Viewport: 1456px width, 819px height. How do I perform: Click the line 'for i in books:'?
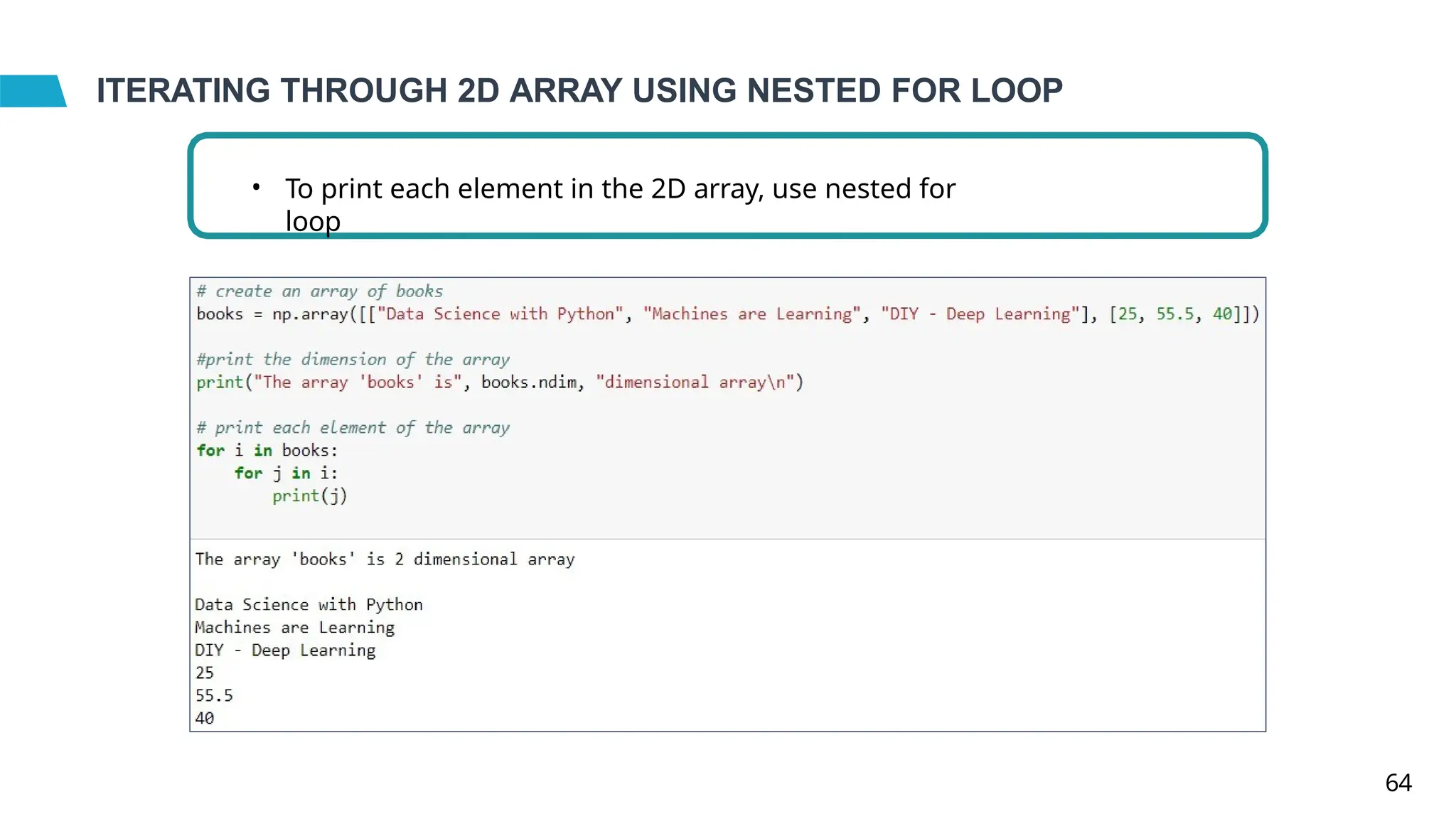(267, 451)
